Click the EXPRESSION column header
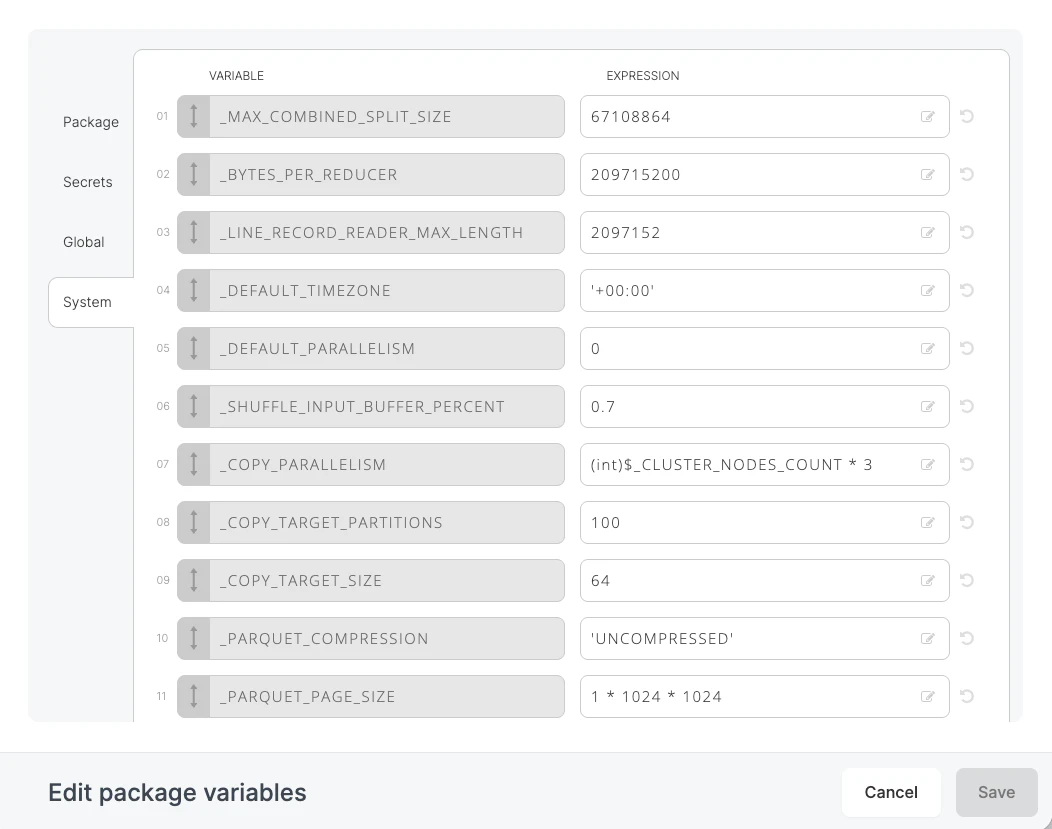Viewport: 1052px width, 829px height. [643, 76]
